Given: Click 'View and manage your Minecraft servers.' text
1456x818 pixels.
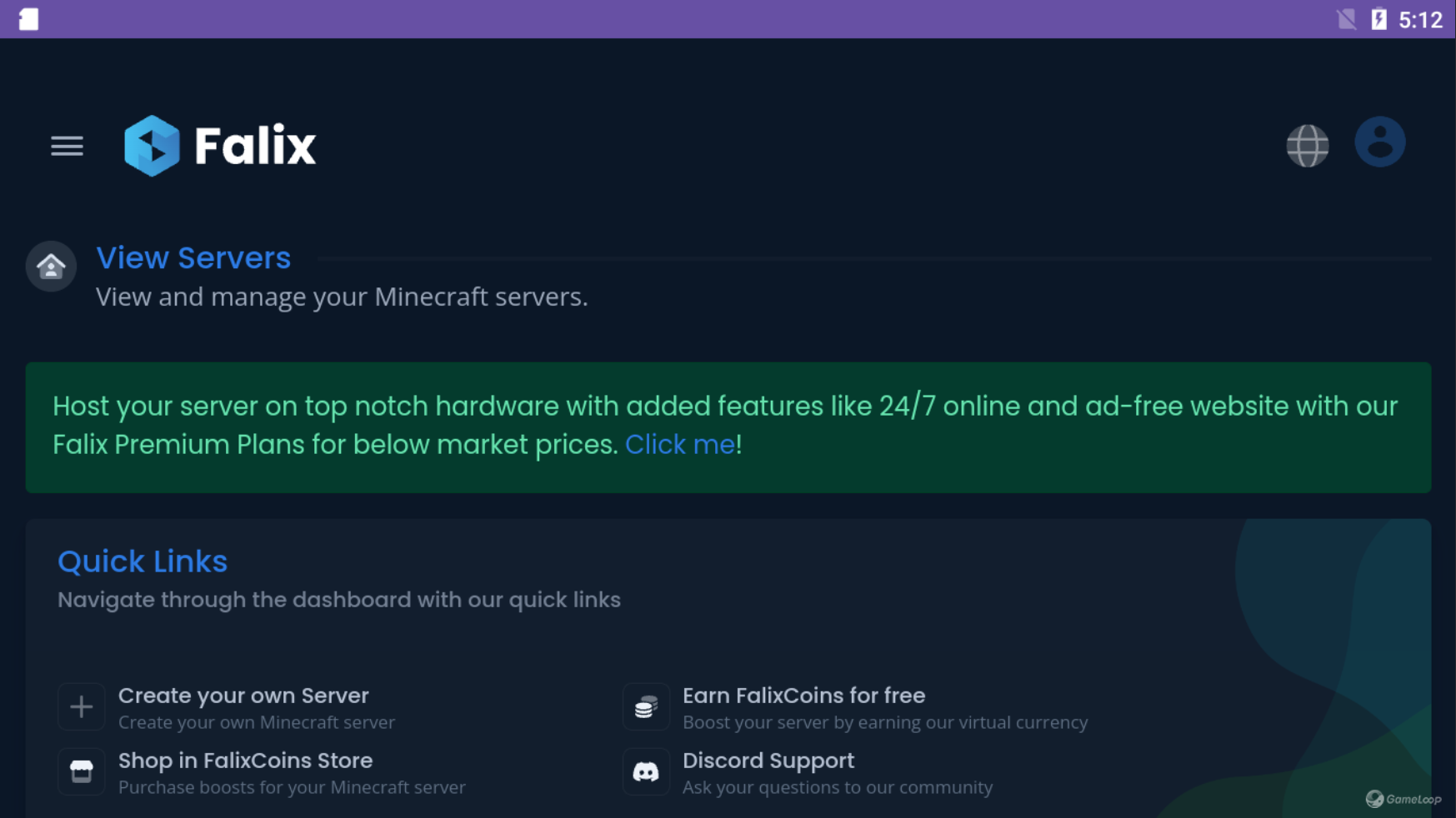Looking at the screenshot, I should pos(342,297).
